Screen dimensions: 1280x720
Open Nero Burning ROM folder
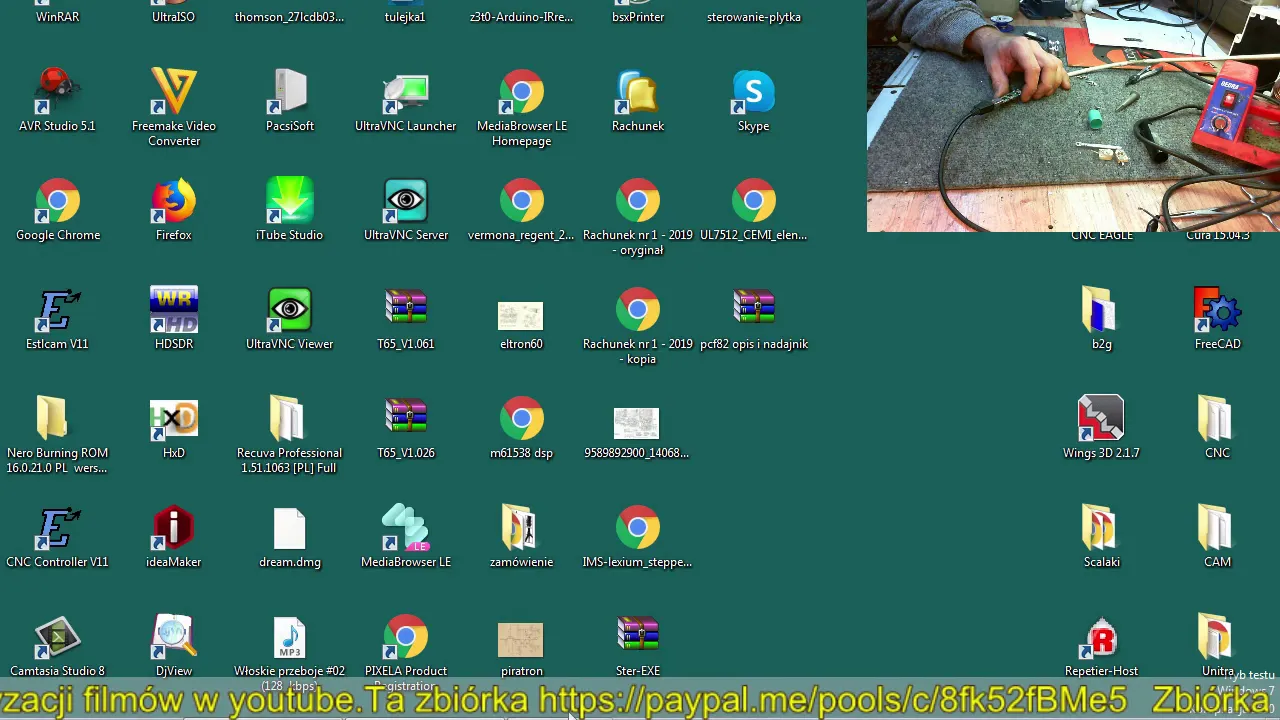(x=57, y=434)
